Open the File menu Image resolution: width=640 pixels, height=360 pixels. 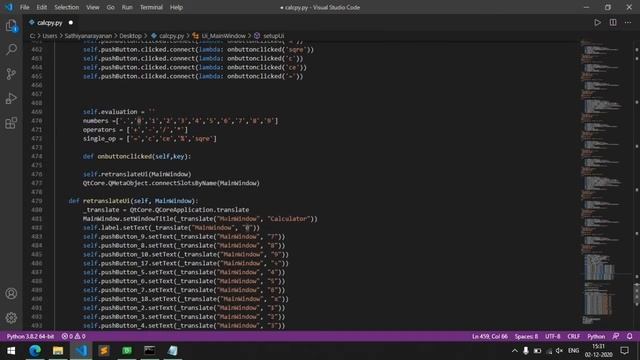[24, 7]
